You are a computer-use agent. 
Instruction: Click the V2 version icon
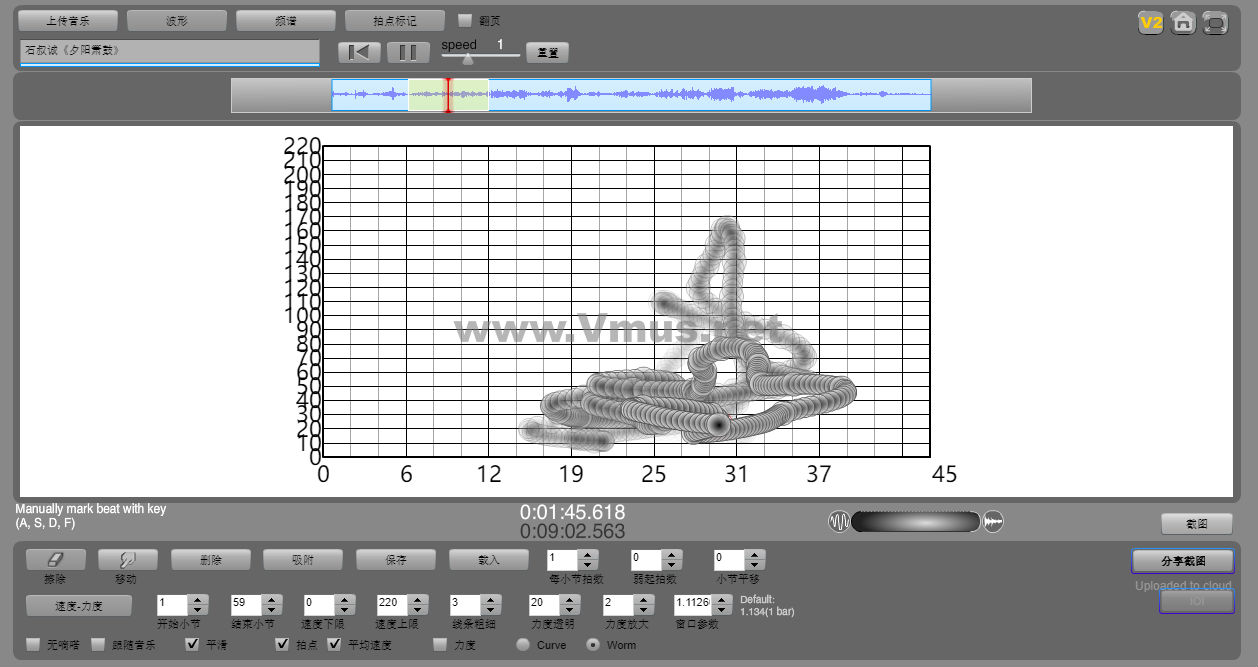point(1151,22)
